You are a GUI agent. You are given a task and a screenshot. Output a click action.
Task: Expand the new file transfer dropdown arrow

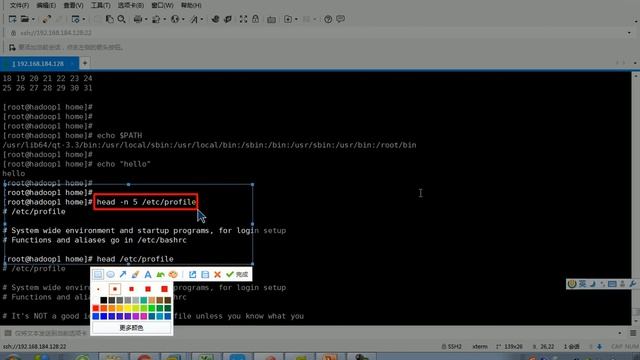pyautogui.click(x=296, y=19)
